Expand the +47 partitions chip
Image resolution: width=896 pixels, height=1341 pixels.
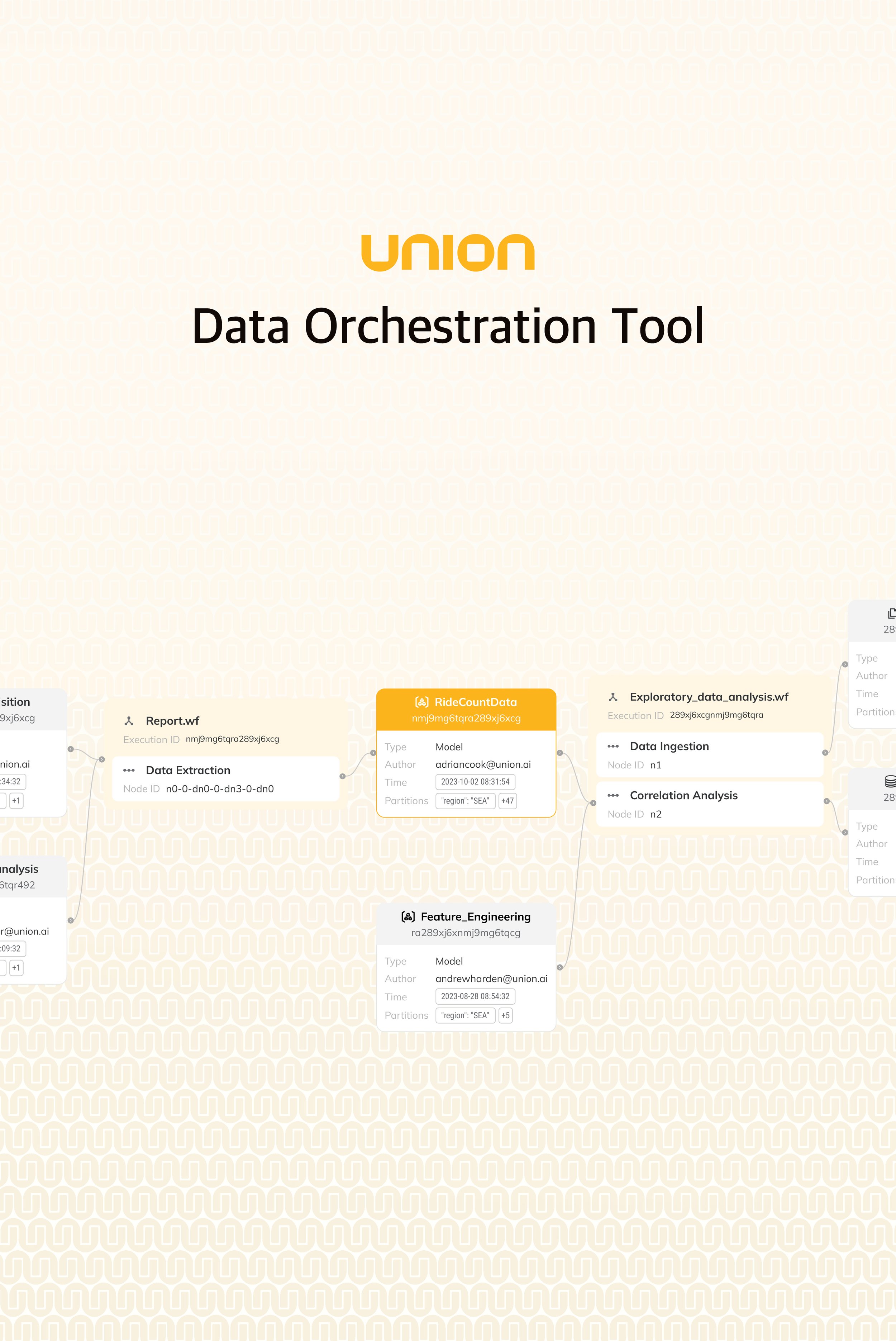507,801
